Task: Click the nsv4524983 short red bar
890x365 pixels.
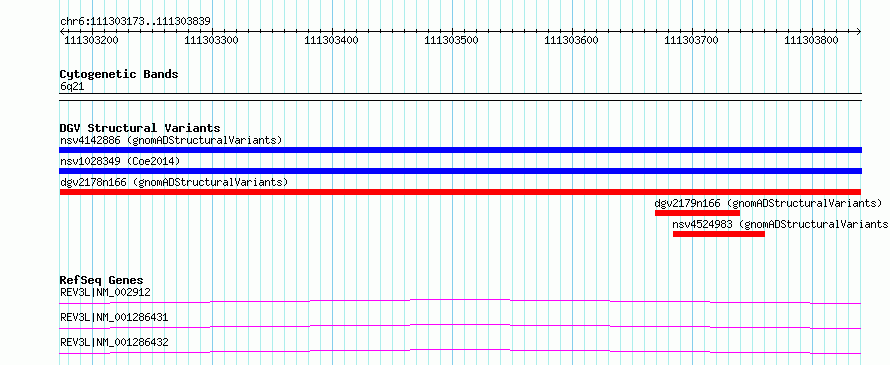Action: point(719,234)
